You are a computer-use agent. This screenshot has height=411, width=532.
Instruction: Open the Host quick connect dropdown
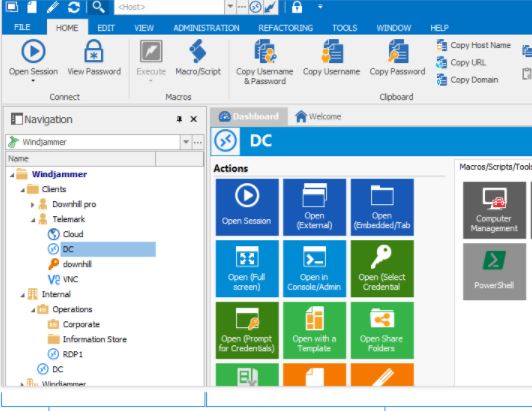tap(230, 7)
